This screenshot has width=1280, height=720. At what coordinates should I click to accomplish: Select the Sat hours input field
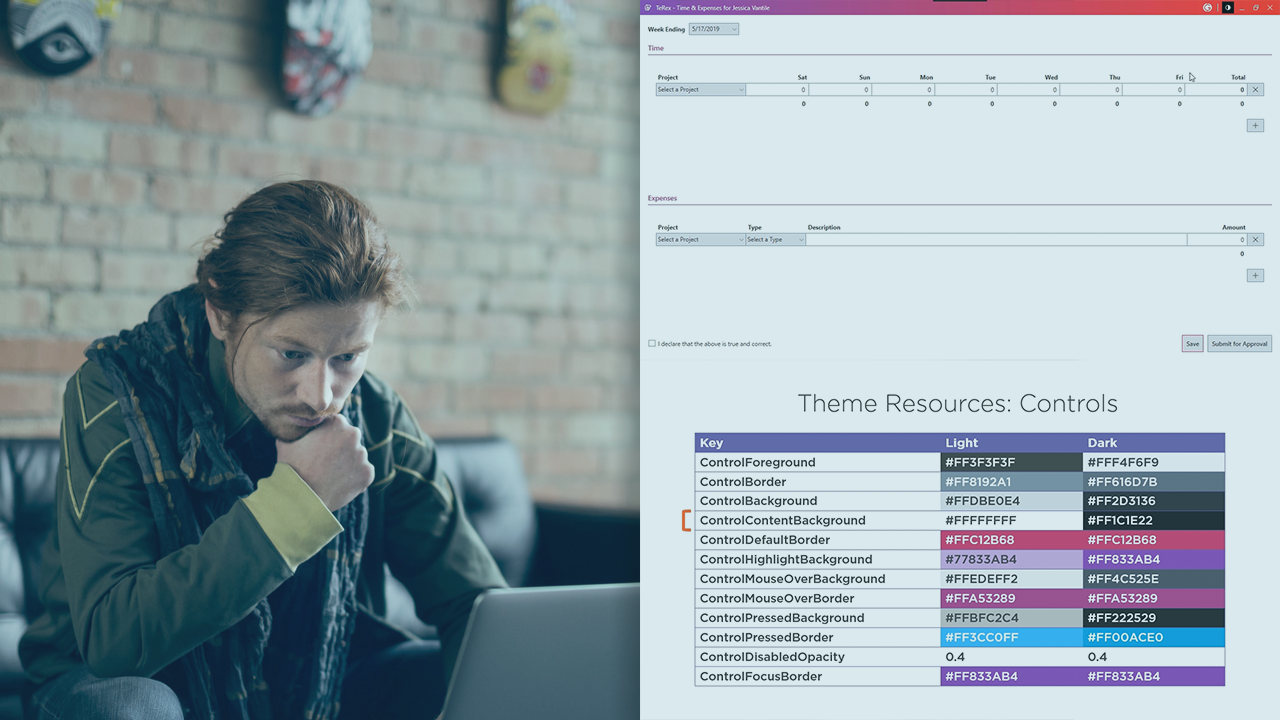tap(778, 90)
